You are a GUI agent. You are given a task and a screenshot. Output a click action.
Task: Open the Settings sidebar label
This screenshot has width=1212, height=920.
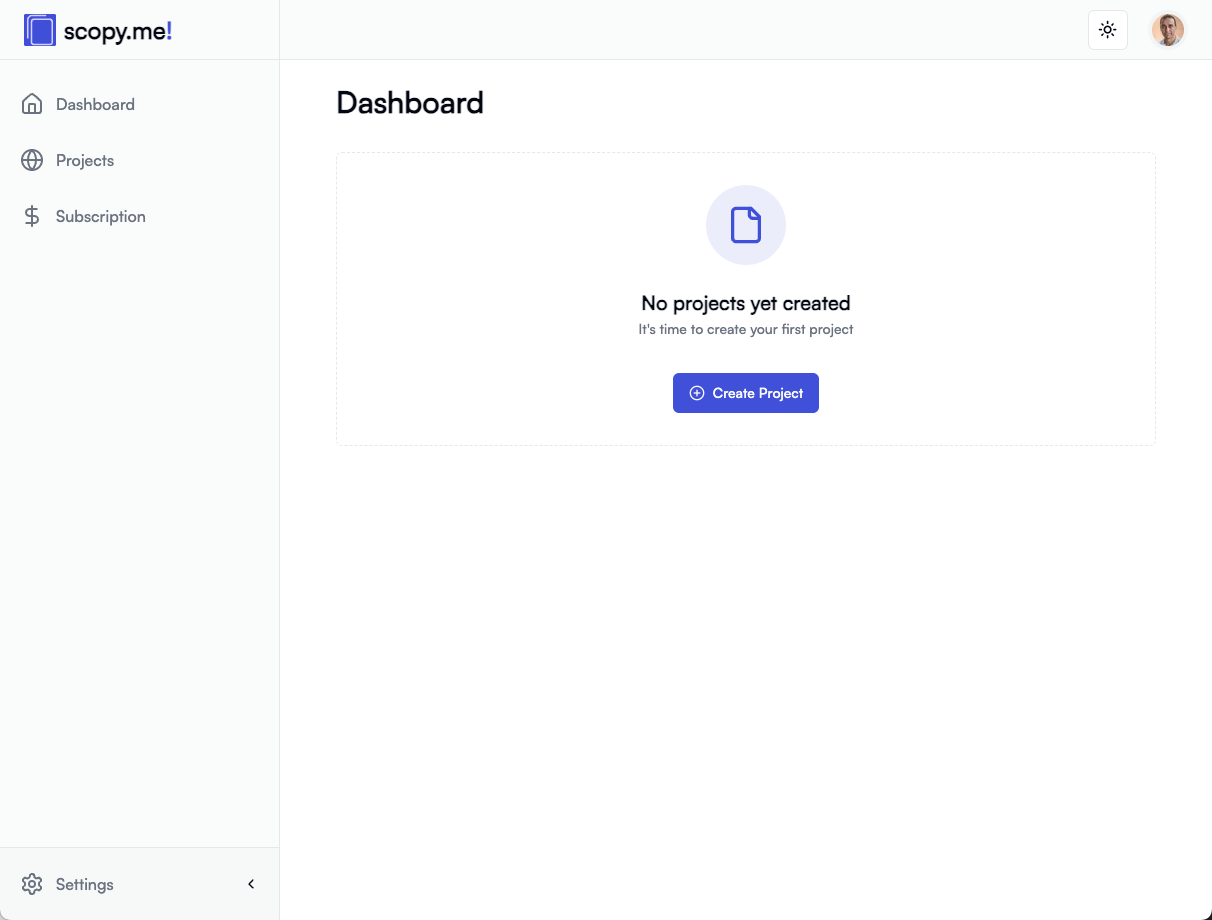click(x=85, y=884)
